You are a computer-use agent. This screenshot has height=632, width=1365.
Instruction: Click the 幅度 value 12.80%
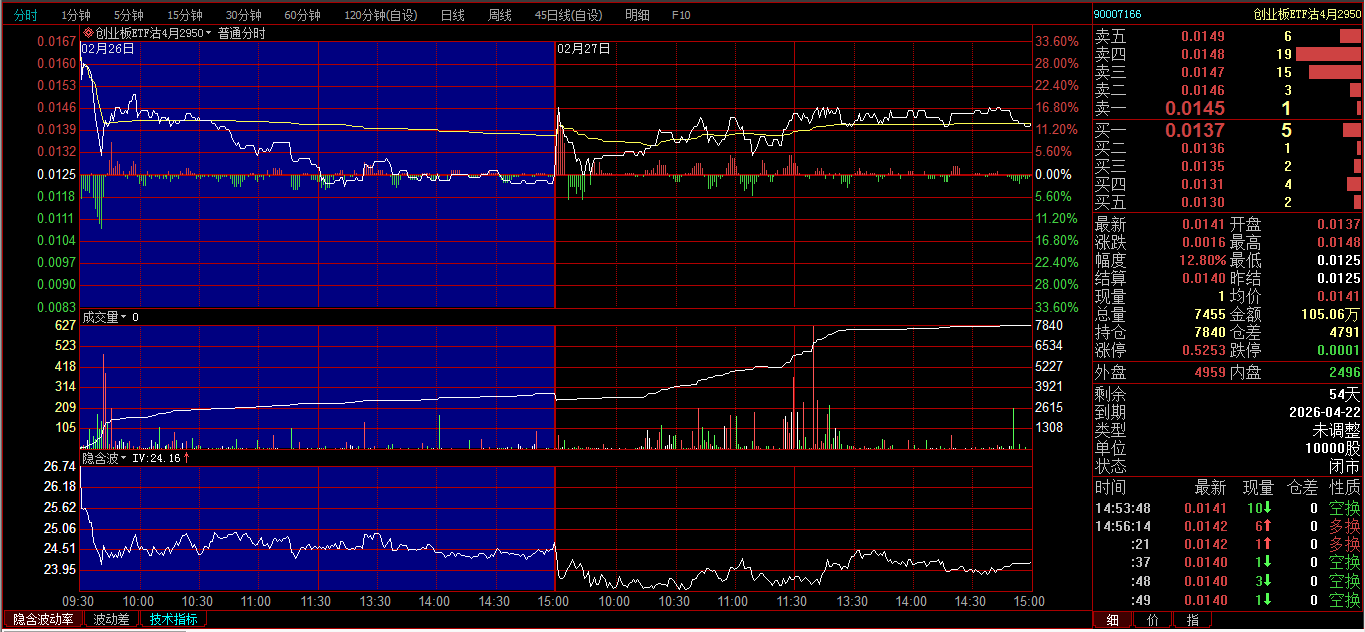[x=1203, y=260]
